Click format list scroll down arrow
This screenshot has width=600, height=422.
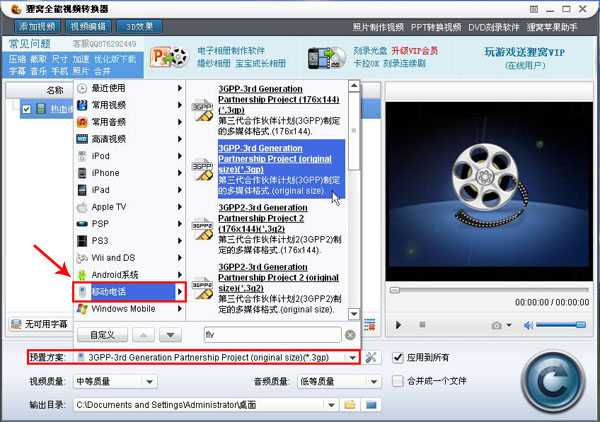354,314
